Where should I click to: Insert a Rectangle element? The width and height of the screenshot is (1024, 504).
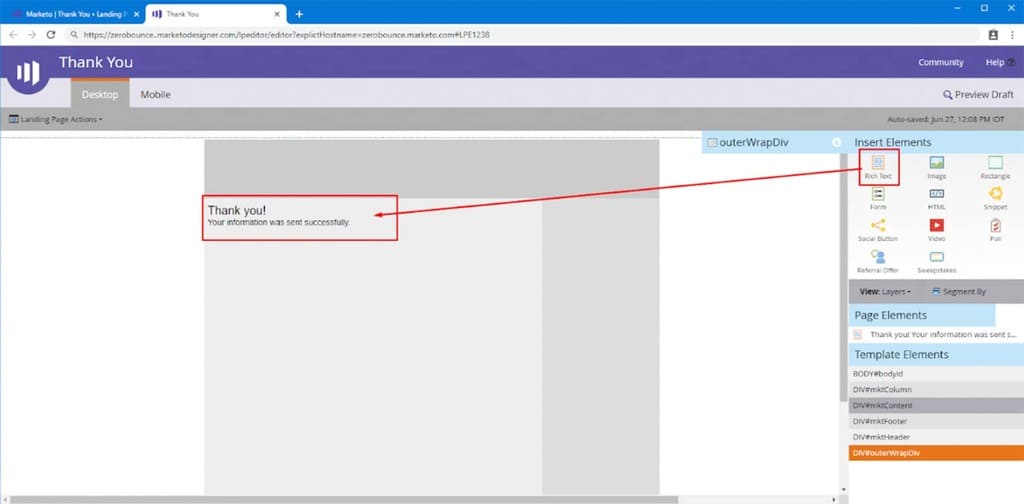coord(995,167)
